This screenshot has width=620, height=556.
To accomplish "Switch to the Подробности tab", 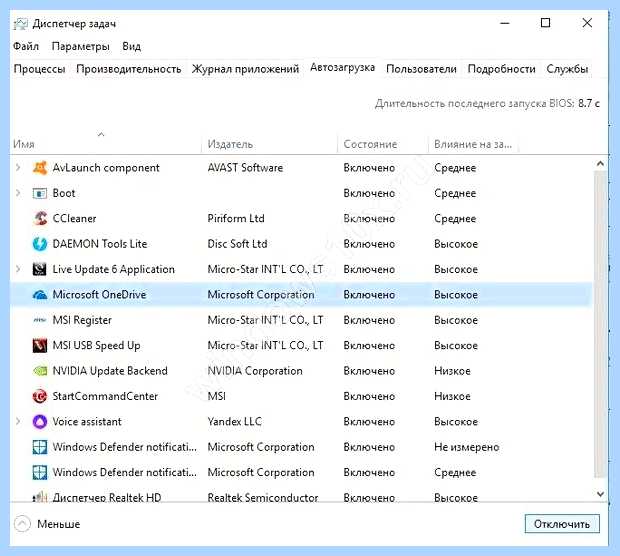I will [x=501, y=69].
